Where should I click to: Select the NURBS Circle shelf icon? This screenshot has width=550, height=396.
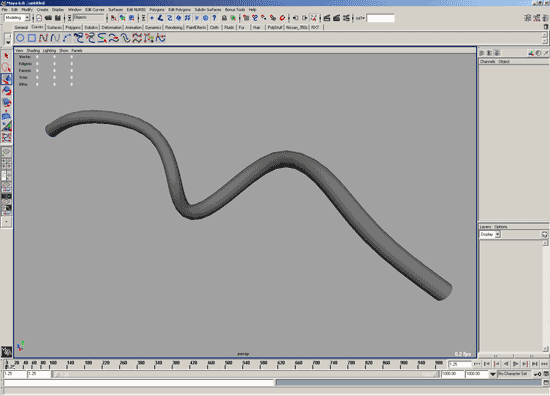pyautogui.click(x=20, y=38)
